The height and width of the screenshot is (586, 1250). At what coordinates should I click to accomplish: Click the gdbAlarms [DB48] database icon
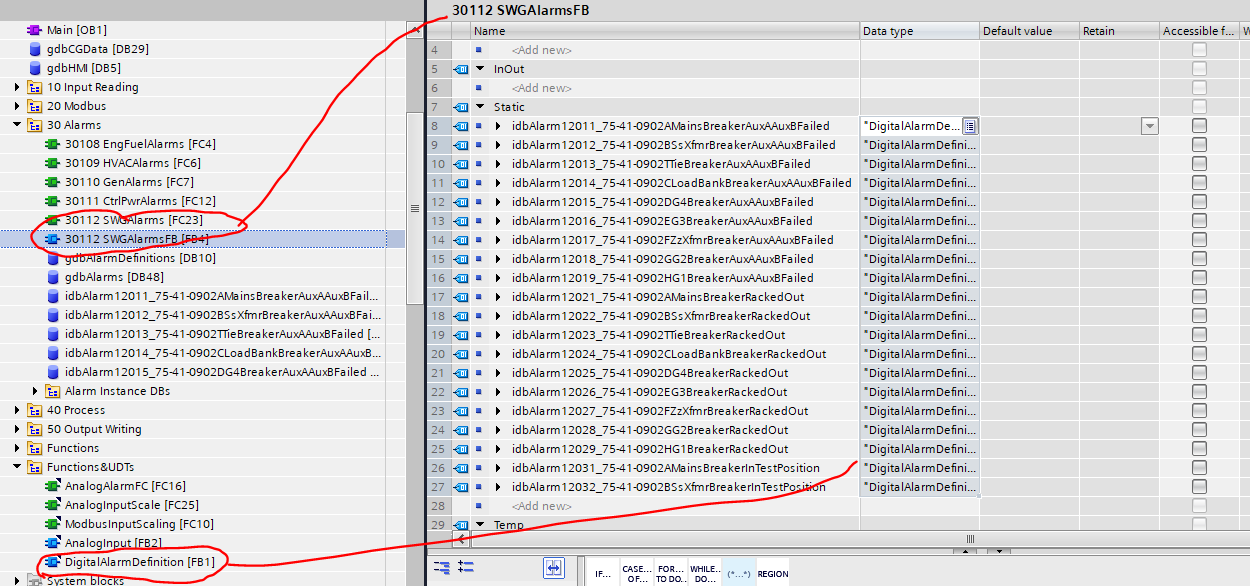coord(53,277)
